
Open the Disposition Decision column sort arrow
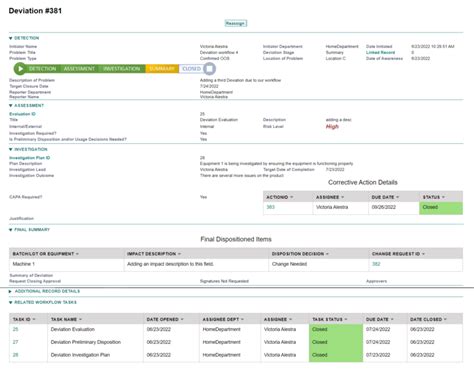(x=327, y=254)
